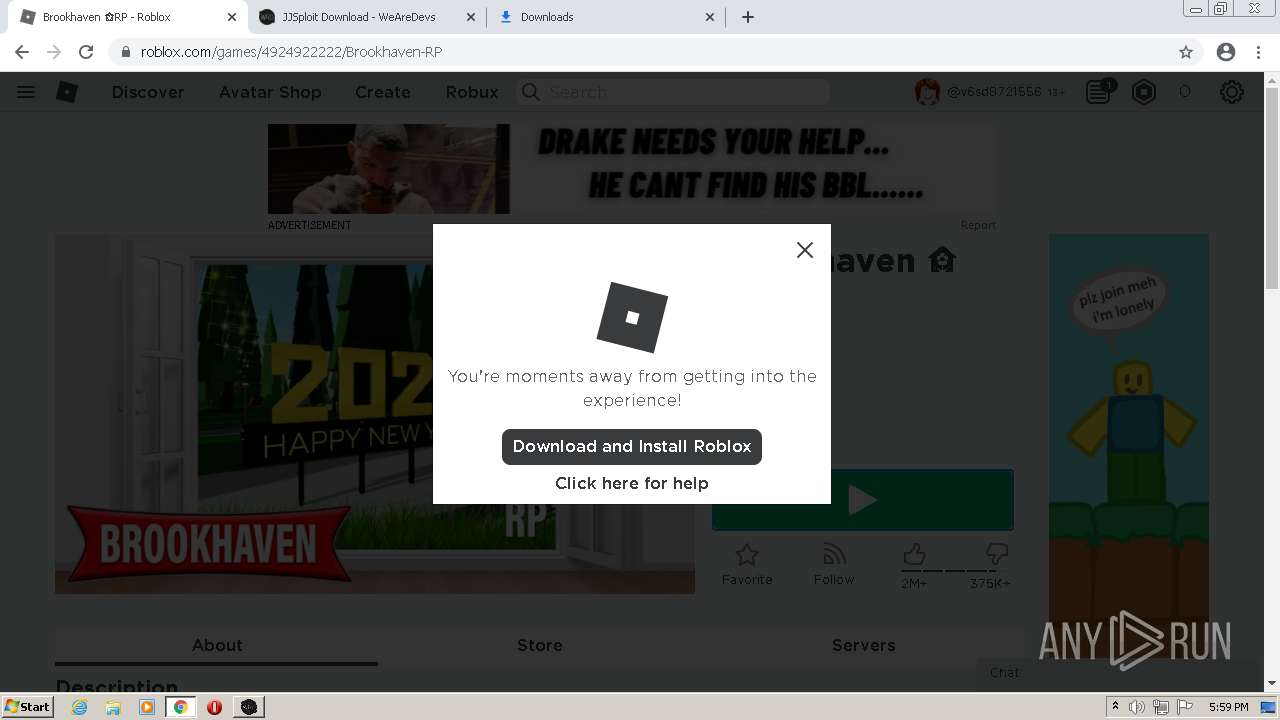1280x720 pixels.
Task: Open user avatar profile icon
Action: coord(927,92)
